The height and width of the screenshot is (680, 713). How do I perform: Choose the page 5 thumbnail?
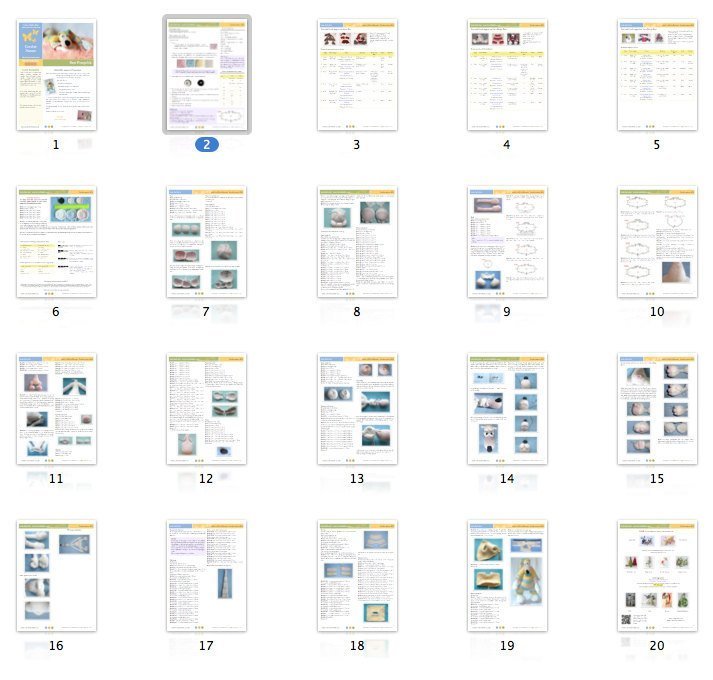tap(657, 75)
